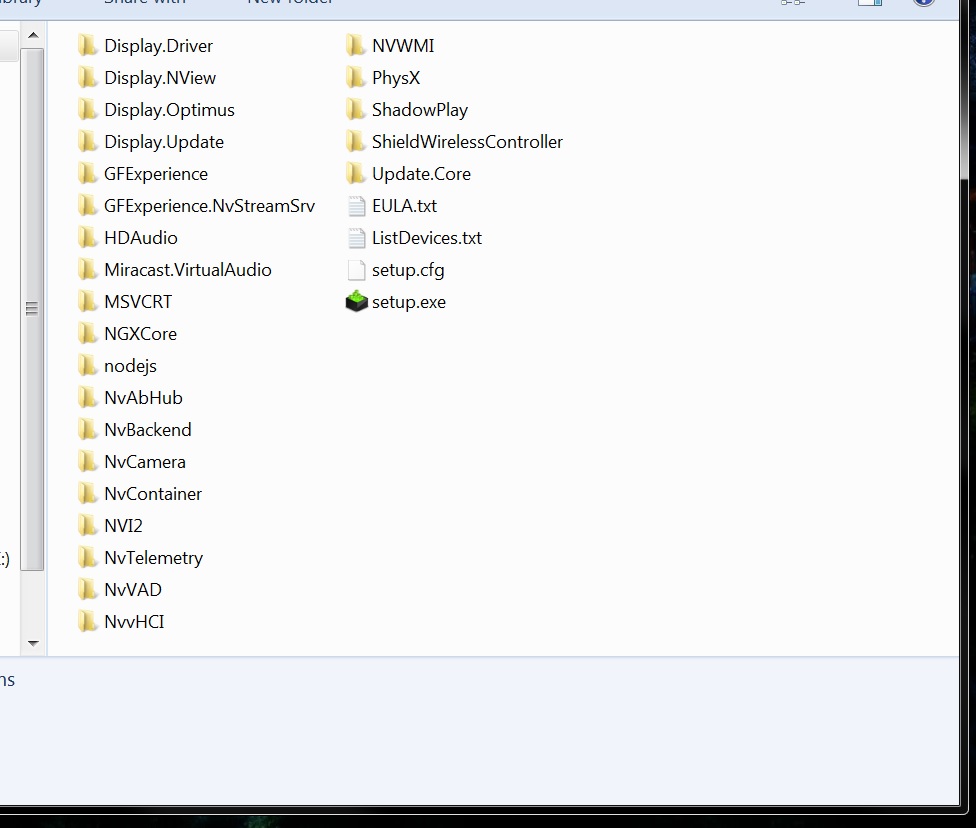The image size is (976, 828).
Task: Select the PhysX folder icon
Action: click(x=355, y=78)
